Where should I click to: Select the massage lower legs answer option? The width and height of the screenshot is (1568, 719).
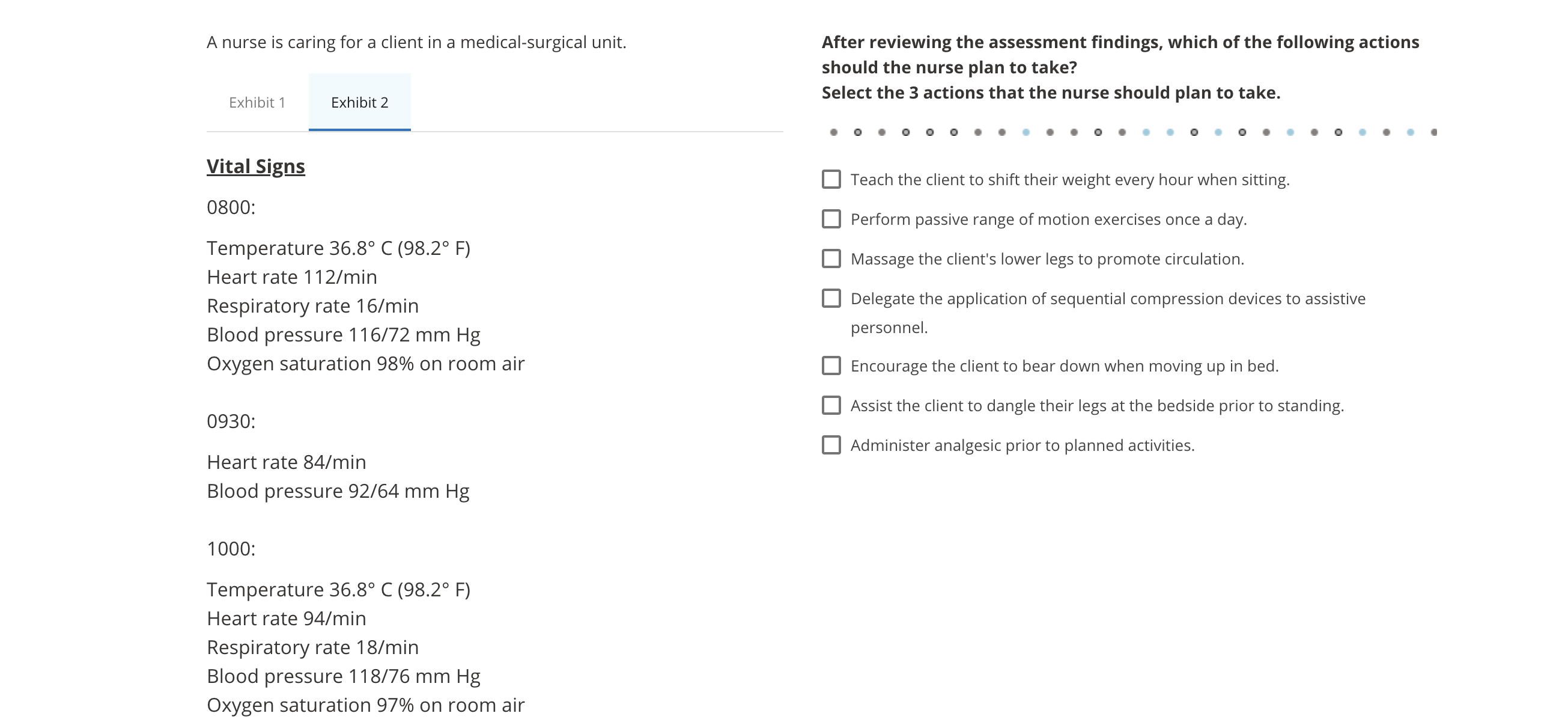(831, 259)
